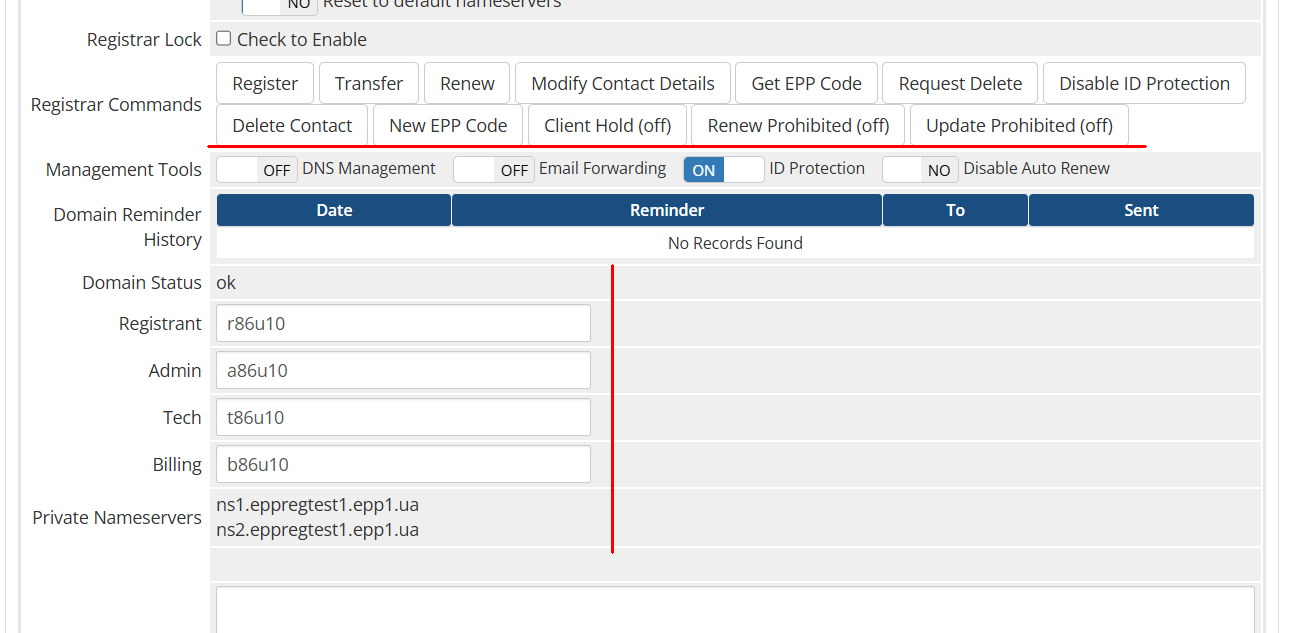Viewport: 1291px width, 633px height.
Task: Click the empty notes text area
Action: (735, 610)
